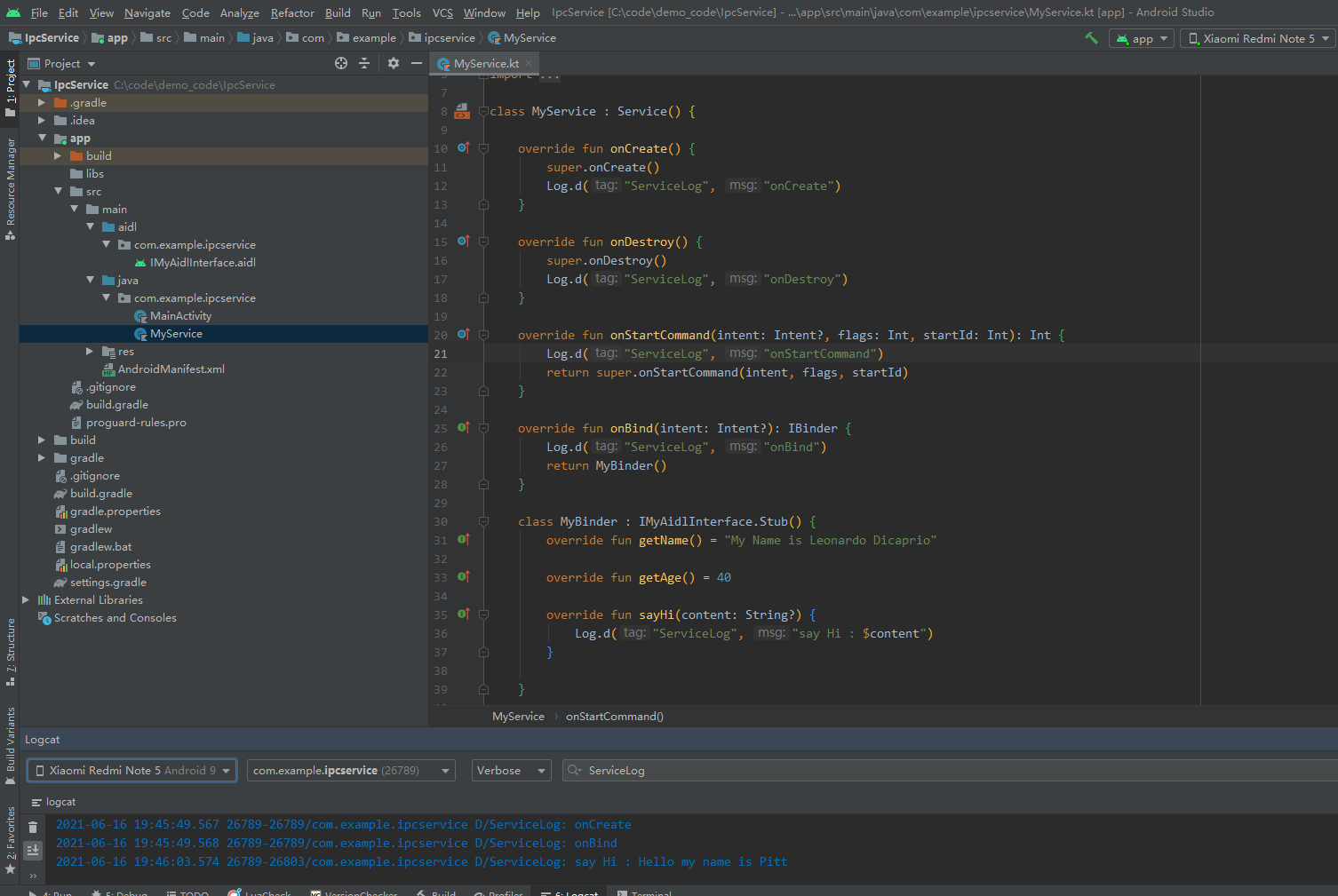Screen dimensions: 1338x896
Task: Open the Verbose log level dropdown
Action: coord(511,771)
